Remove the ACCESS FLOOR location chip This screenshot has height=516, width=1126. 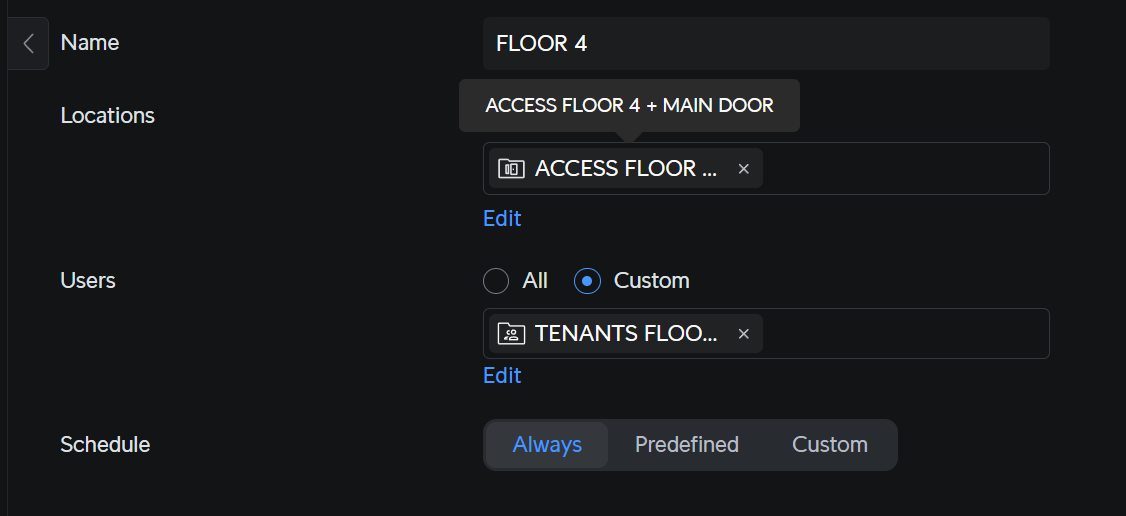tap(743, 169)
